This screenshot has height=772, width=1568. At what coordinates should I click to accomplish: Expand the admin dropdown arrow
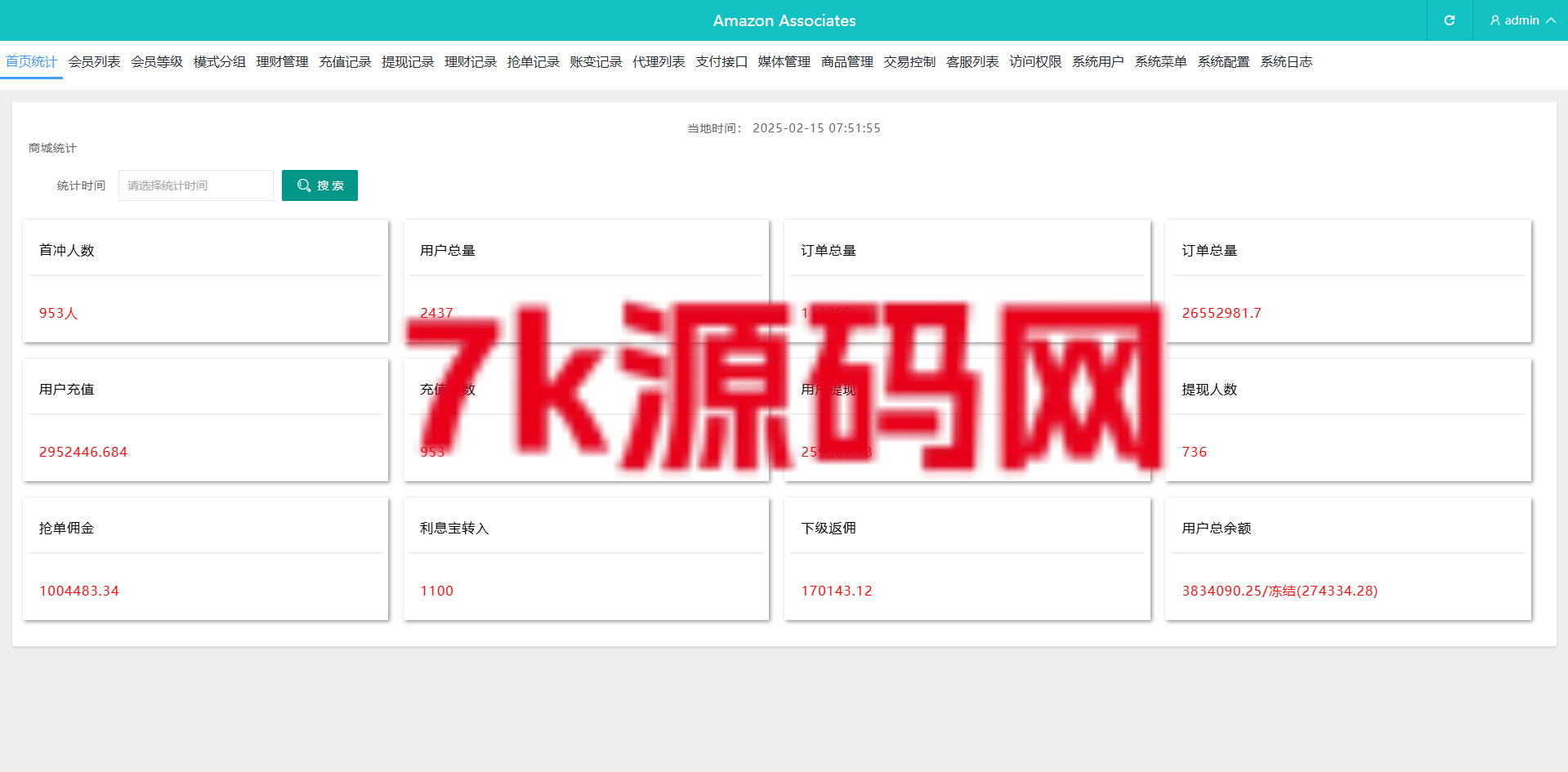[1551, 20]
